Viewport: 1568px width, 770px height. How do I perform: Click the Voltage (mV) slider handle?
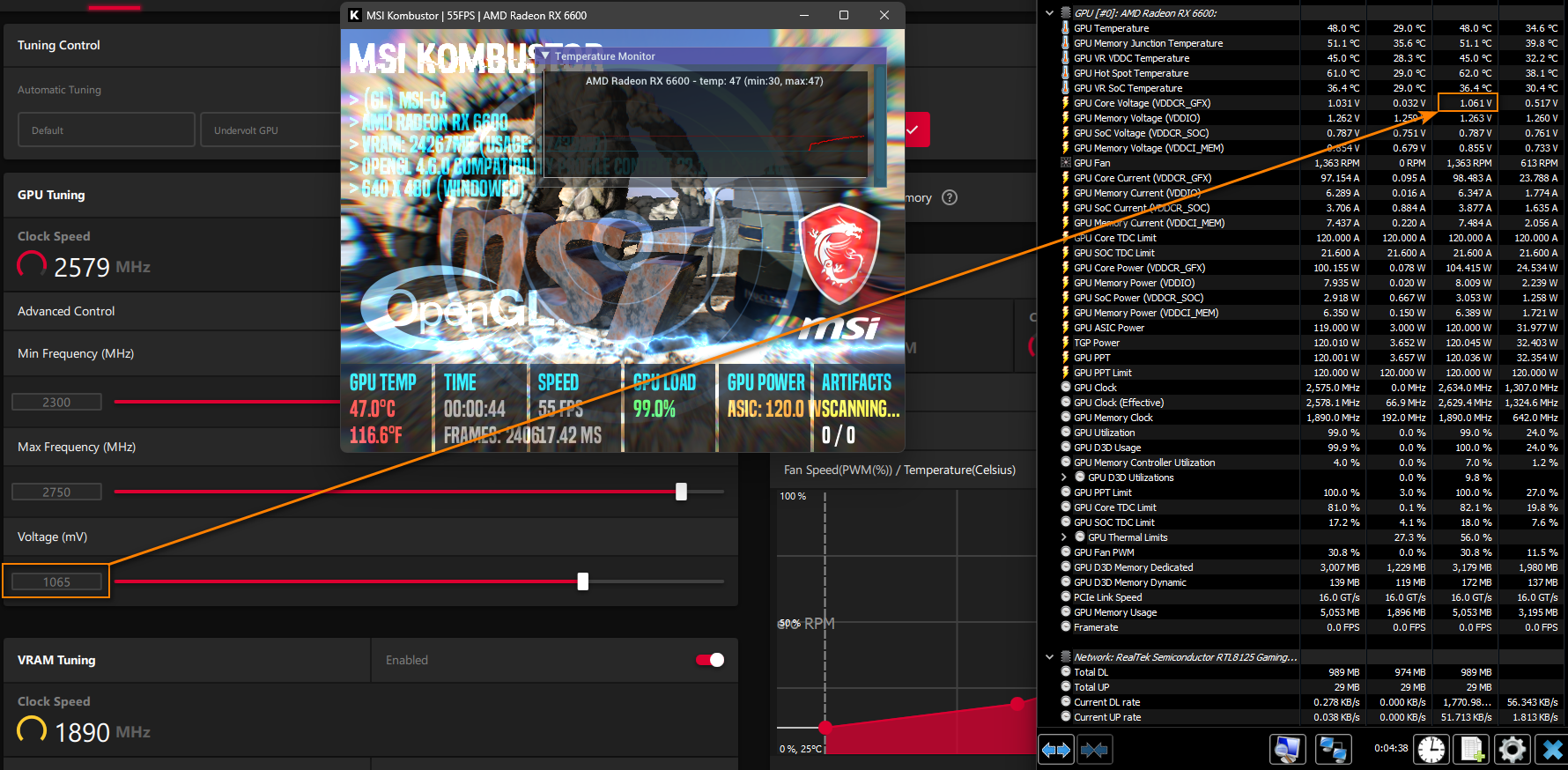tap(582, 581)
